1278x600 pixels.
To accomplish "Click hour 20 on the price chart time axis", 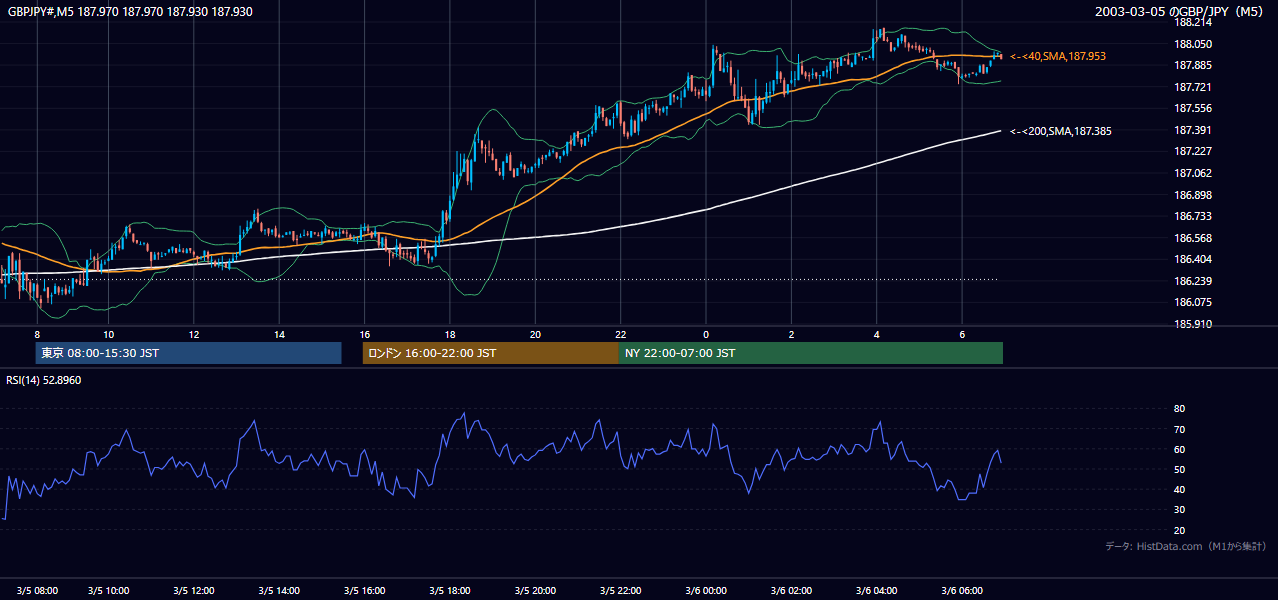I will pos(535,335).
